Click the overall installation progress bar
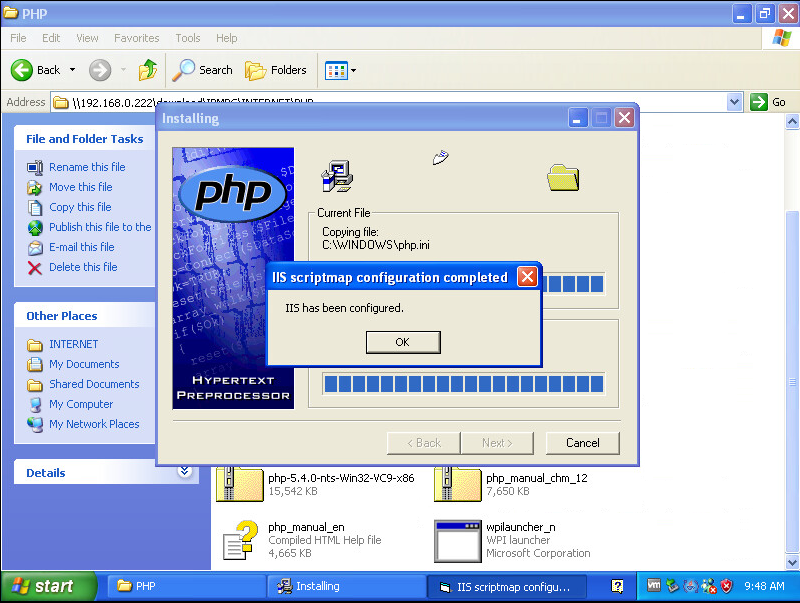 click(x=463, y=385)
